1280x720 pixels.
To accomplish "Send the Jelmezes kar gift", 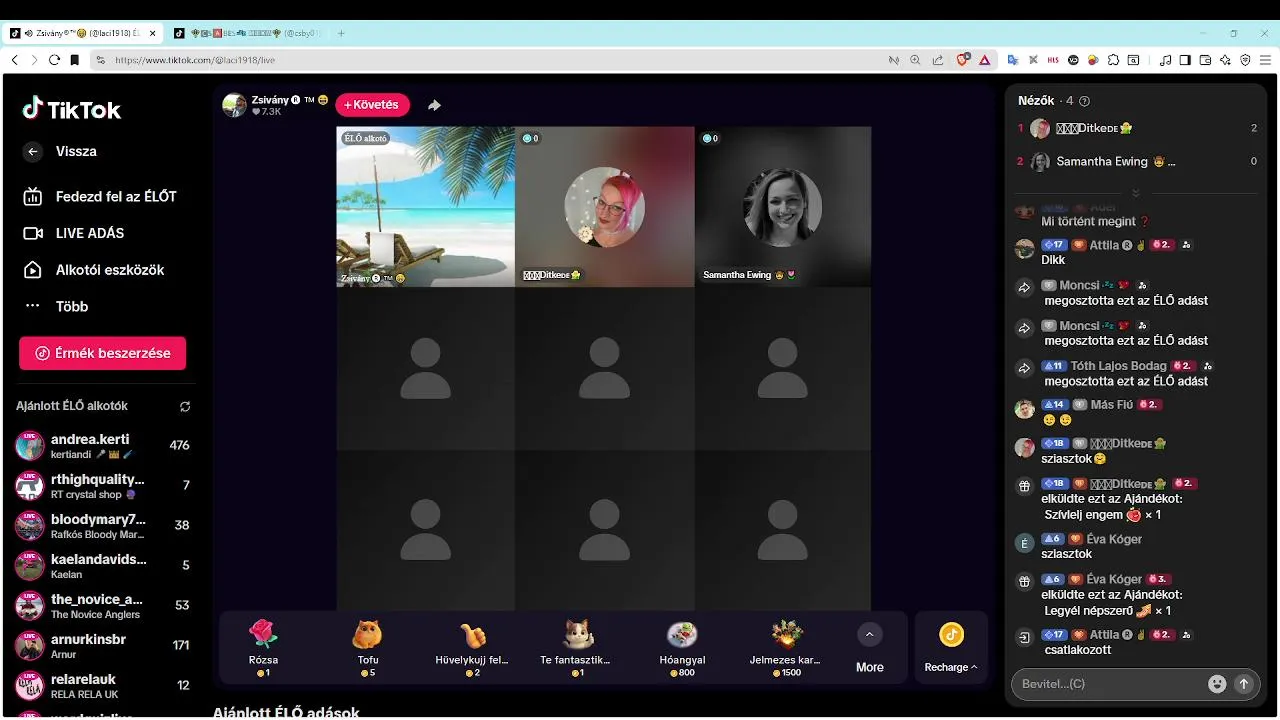I will point(786,647).
